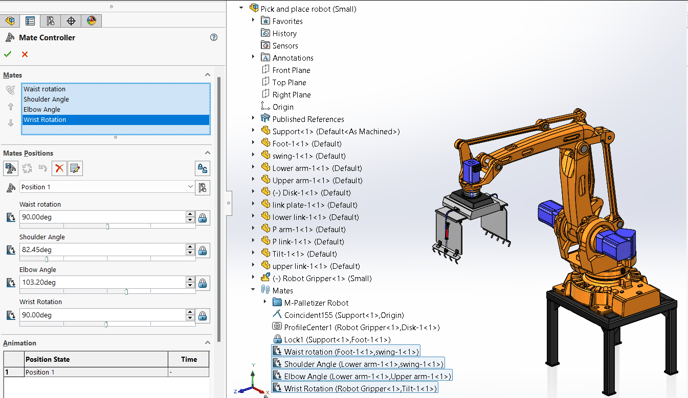Expand Published References

click(253, 118)
